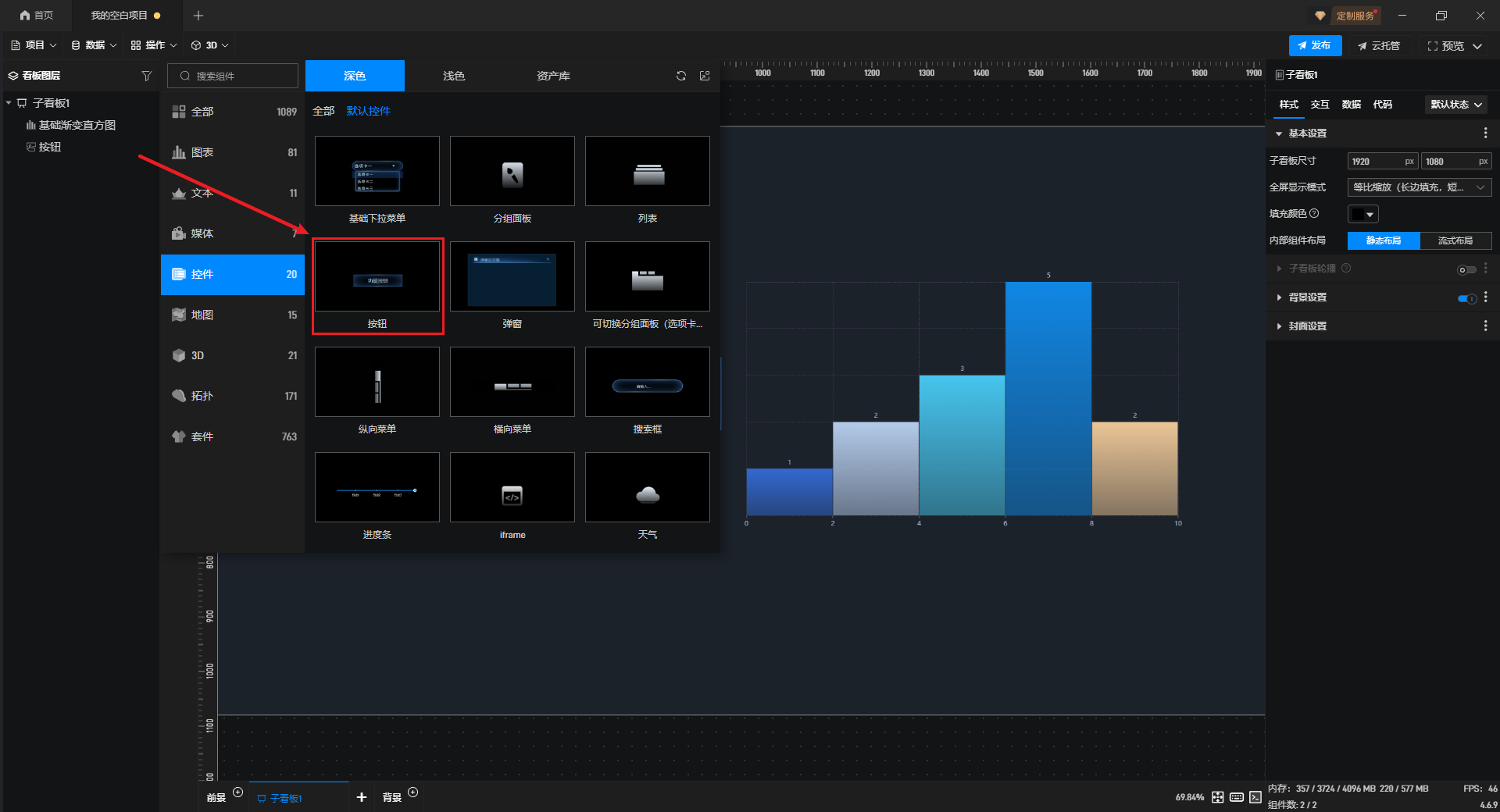Open the 默认状态 dropdown
Screen dimensions: 1500x812
[1455, 105]
